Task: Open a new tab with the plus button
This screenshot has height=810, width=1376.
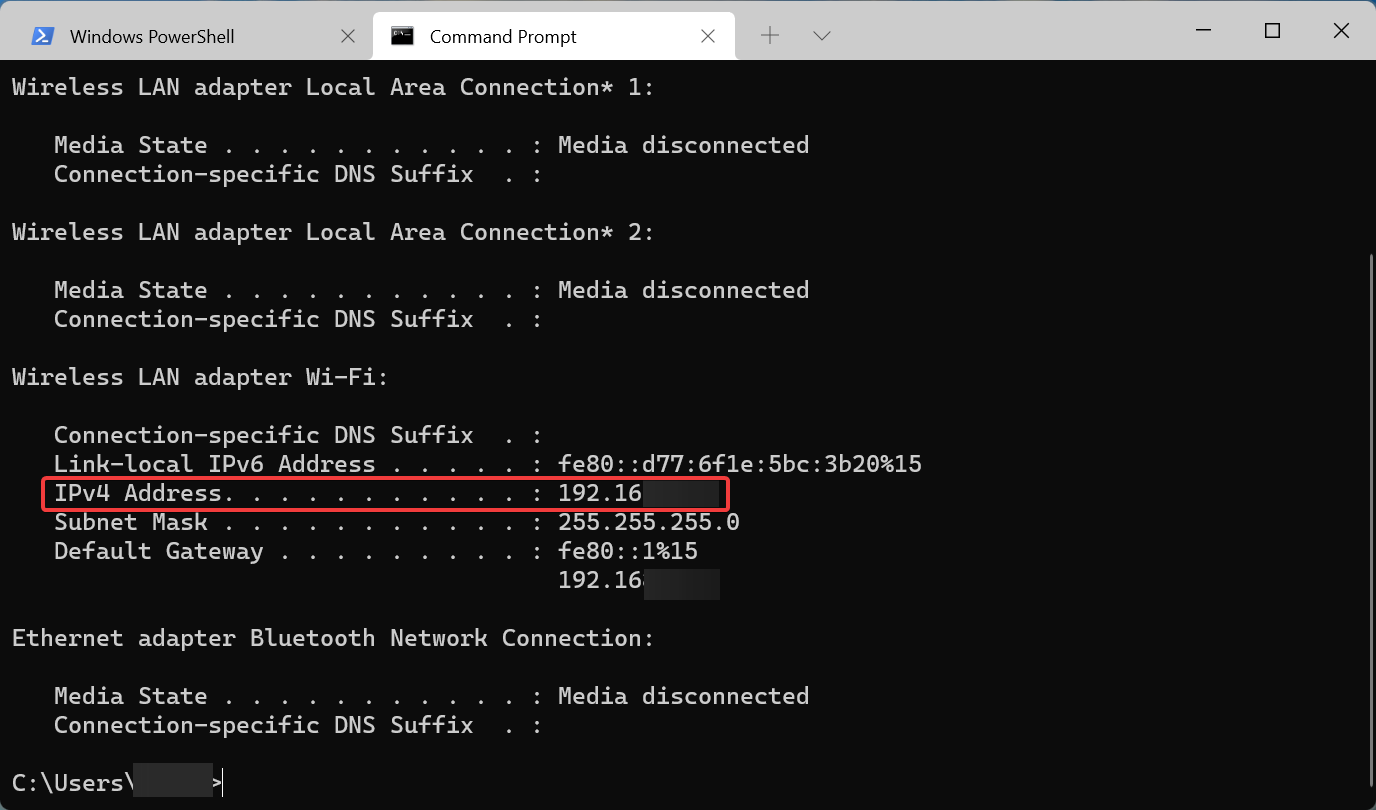Action: click(x=770, y=36)
